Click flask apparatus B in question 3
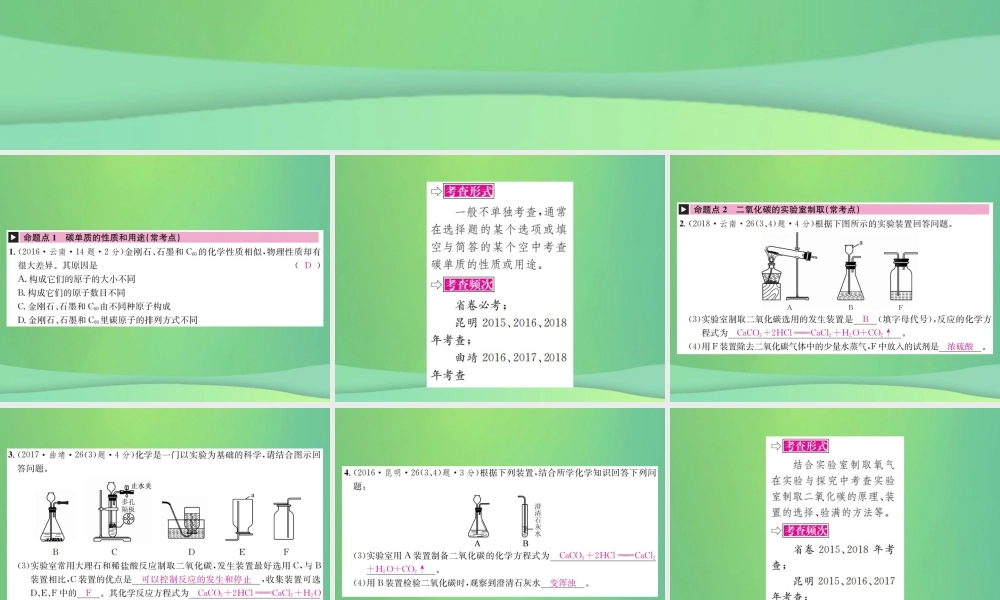 pos(55,517)
